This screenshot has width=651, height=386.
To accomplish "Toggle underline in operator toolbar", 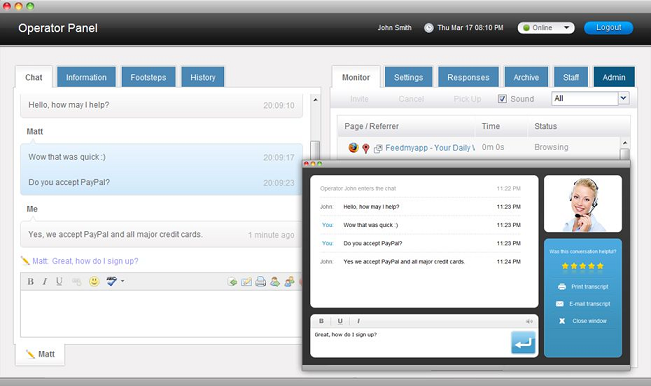I will coord(59,281).
